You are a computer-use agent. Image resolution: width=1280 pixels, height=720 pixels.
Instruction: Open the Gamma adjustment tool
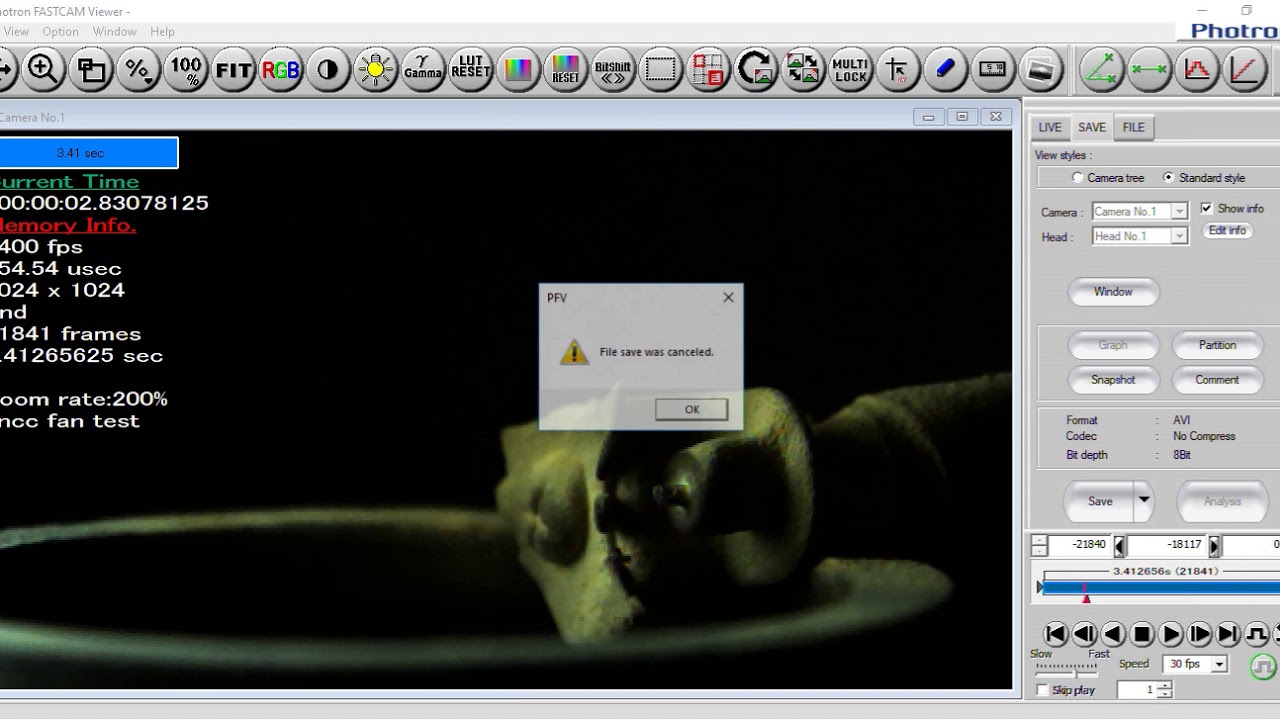click(x=423, y=69)
